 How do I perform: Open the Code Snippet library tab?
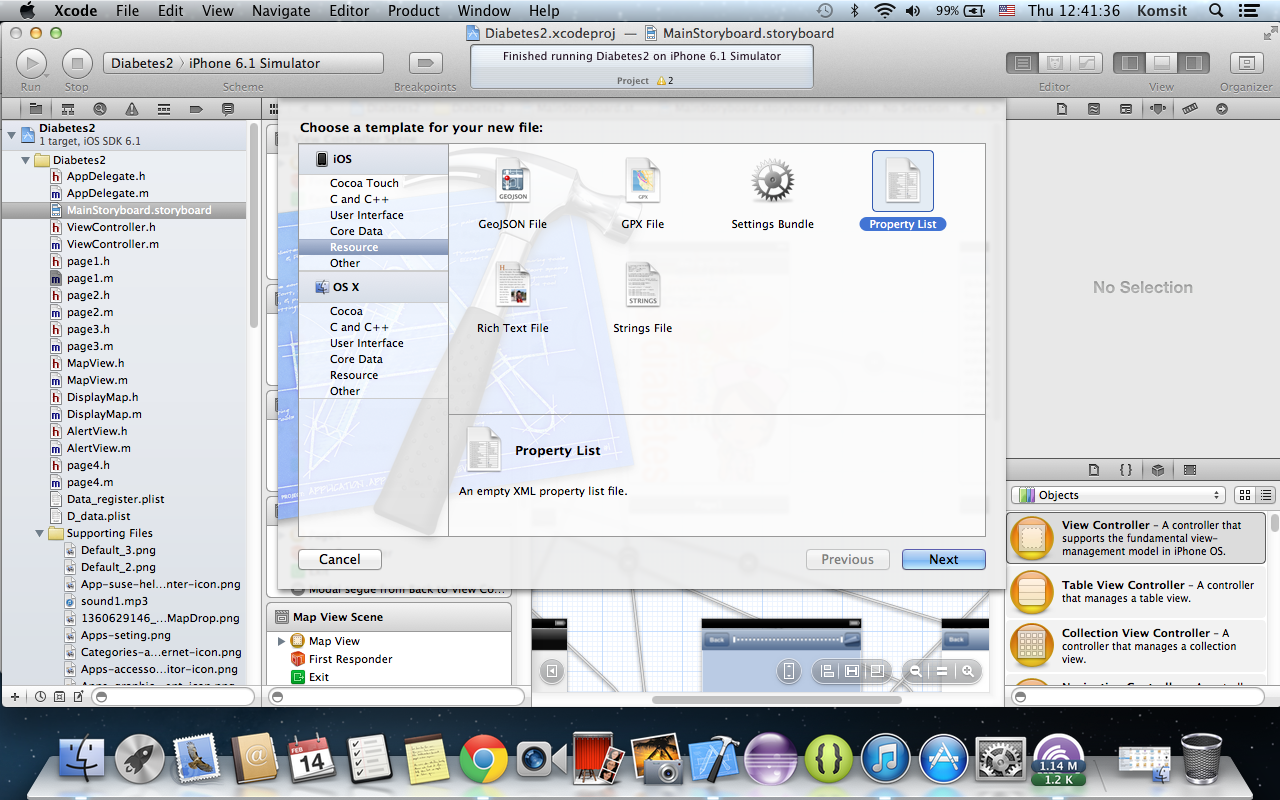point(1126,469)
